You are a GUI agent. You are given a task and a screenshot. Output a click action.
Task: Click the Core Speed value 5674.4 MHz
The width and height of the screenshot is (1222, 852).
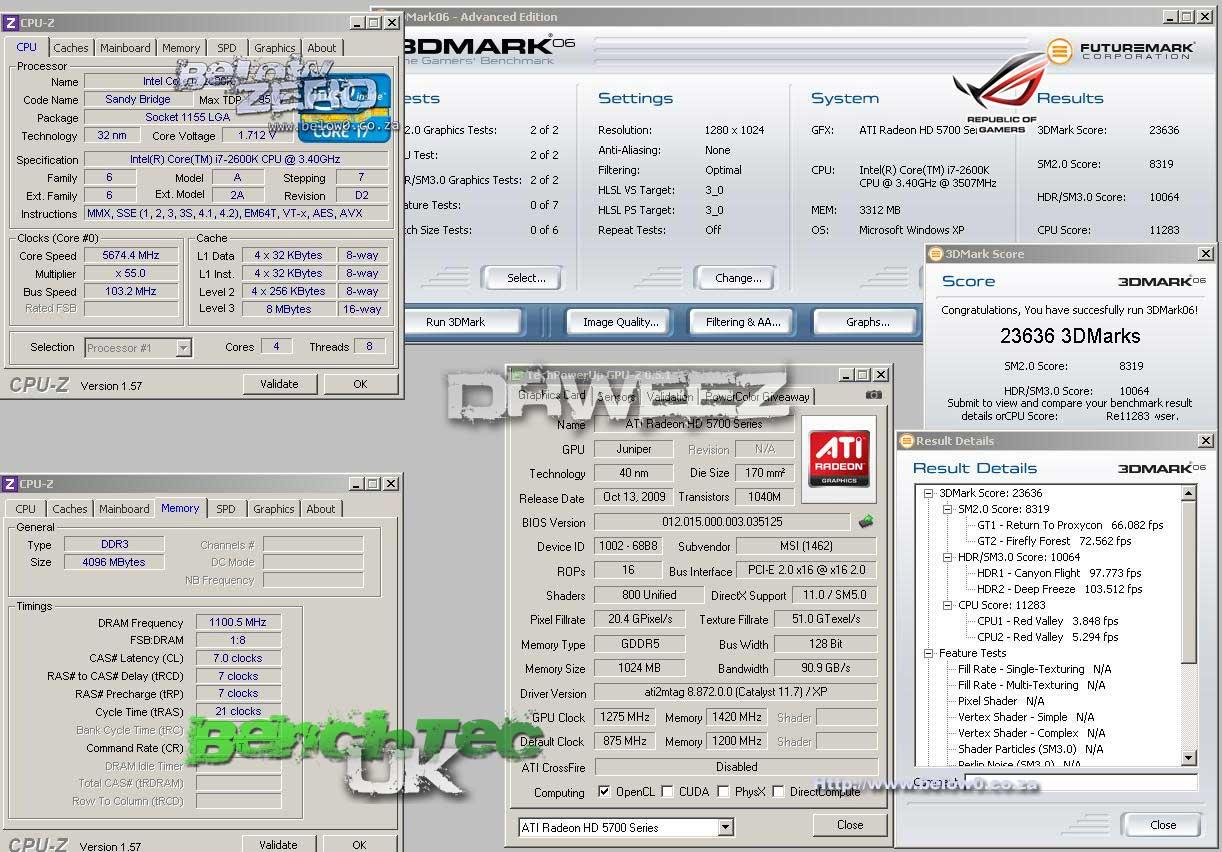[131, 255]
